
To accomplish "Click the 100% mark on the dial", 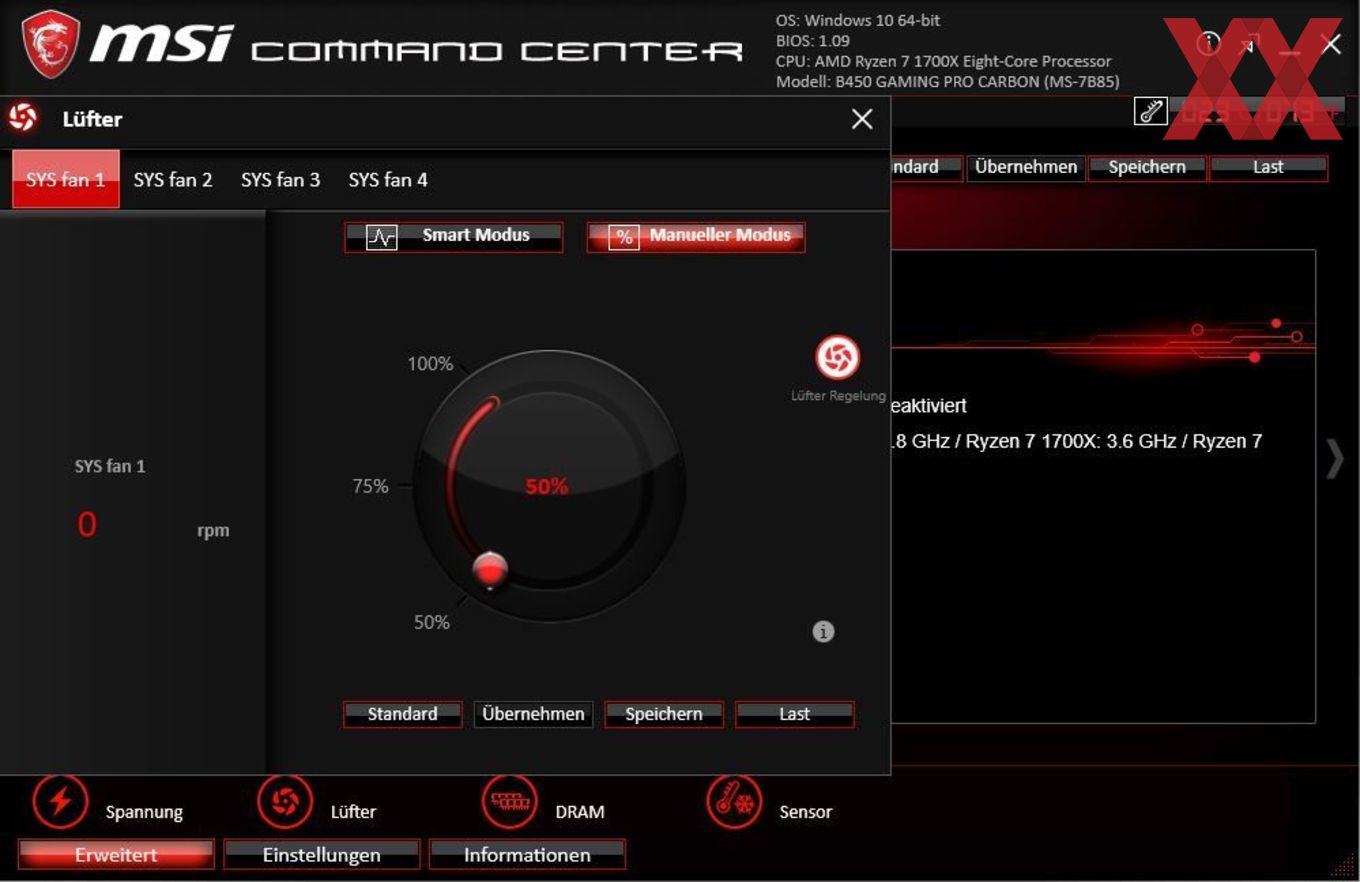I will click(430, 364).
